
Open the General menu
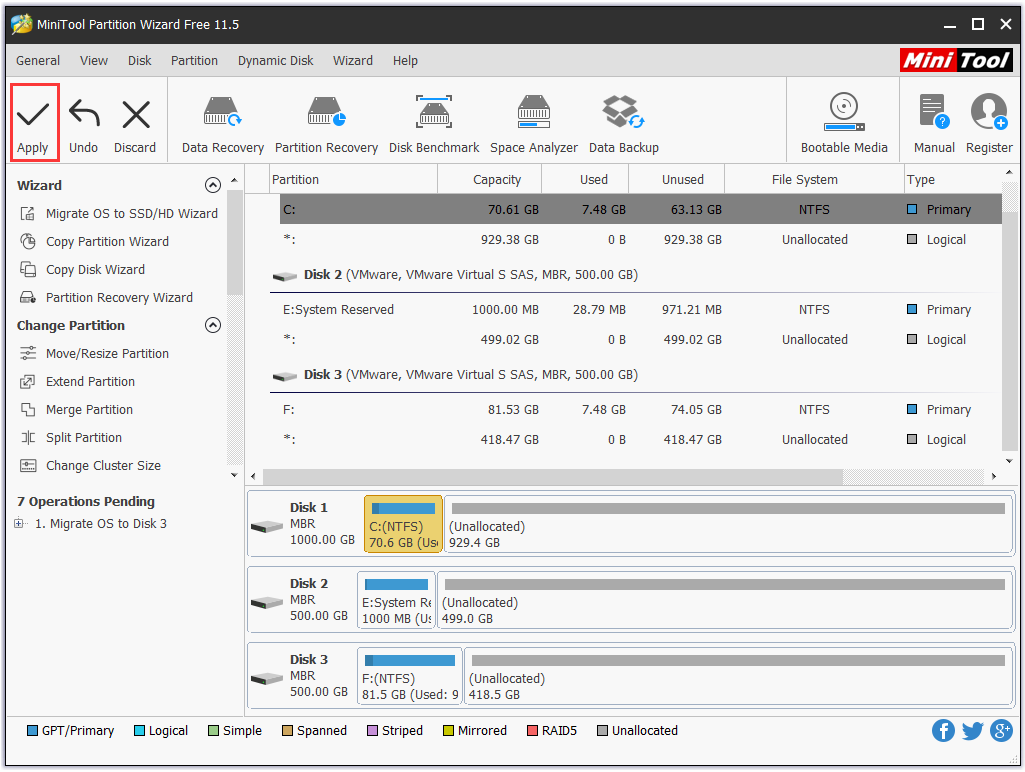(x=38, y=61)
